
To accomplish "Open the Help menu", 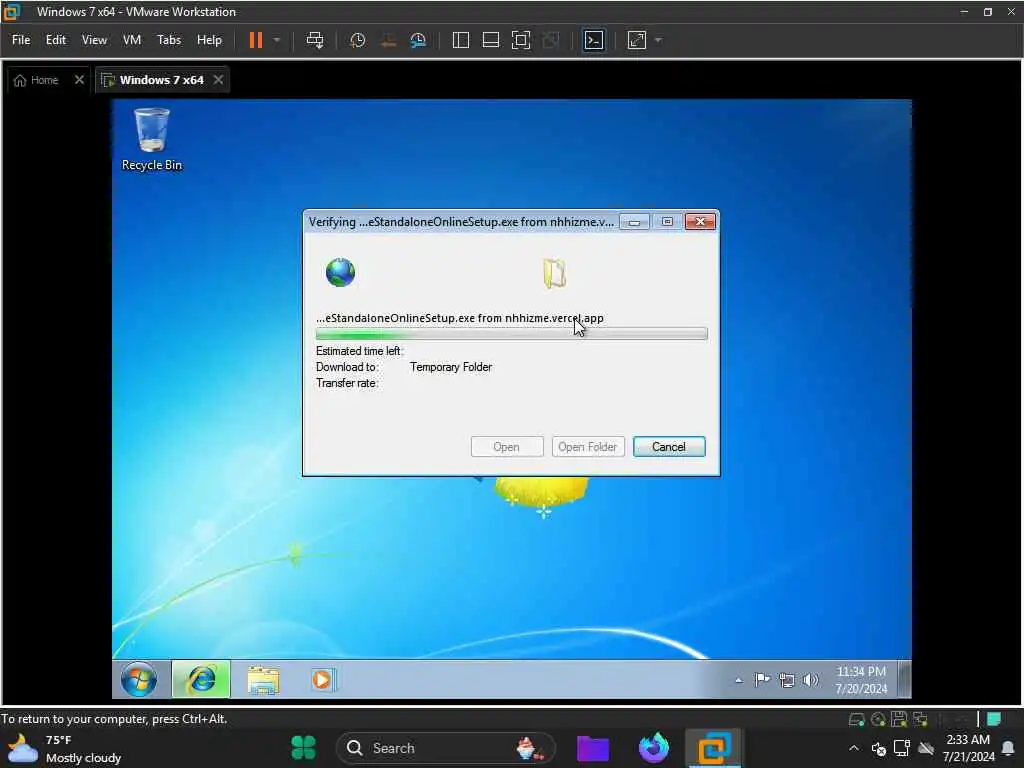I will pos(209,40).
